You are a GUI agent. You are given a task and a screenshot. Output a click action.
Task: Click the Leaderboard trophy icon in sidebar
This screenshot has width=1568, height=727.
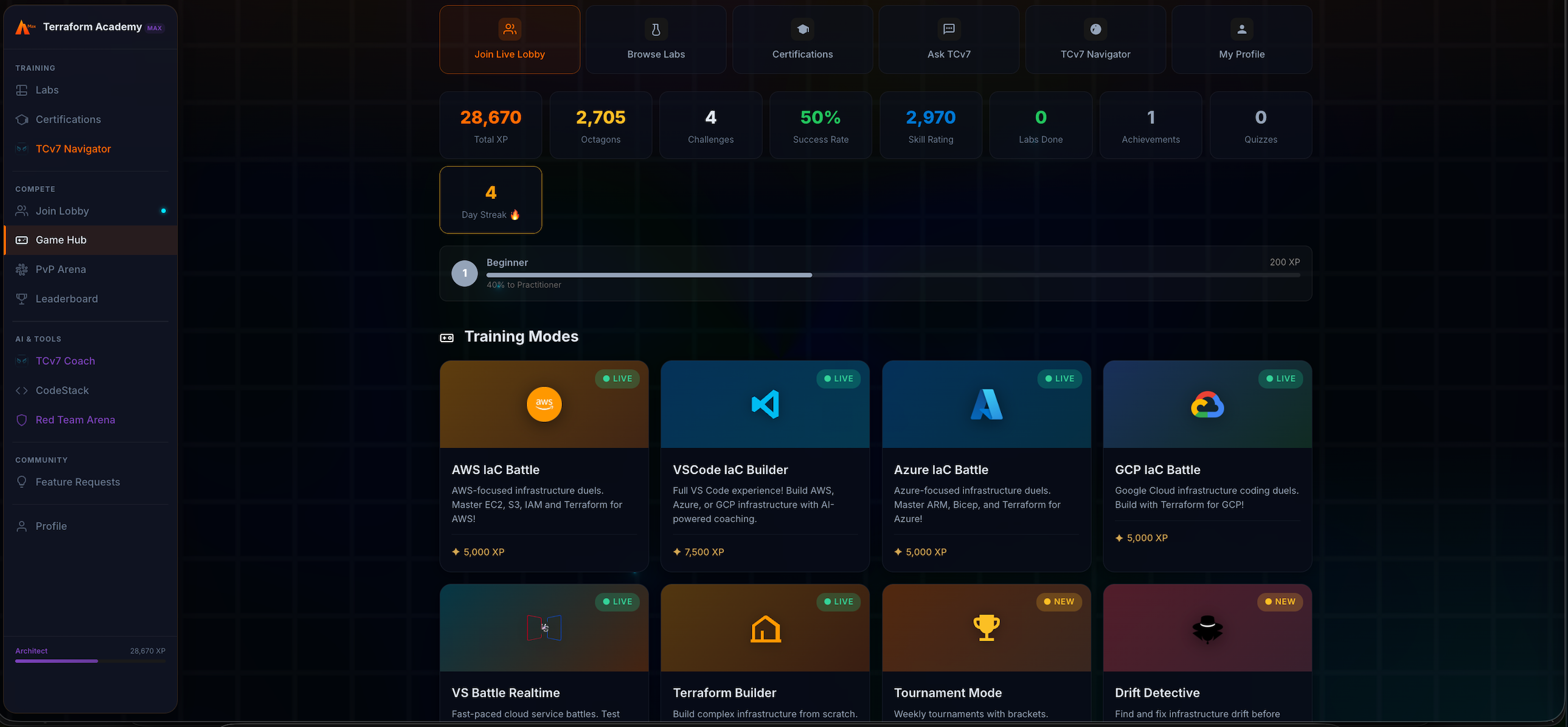click(22, 298)
